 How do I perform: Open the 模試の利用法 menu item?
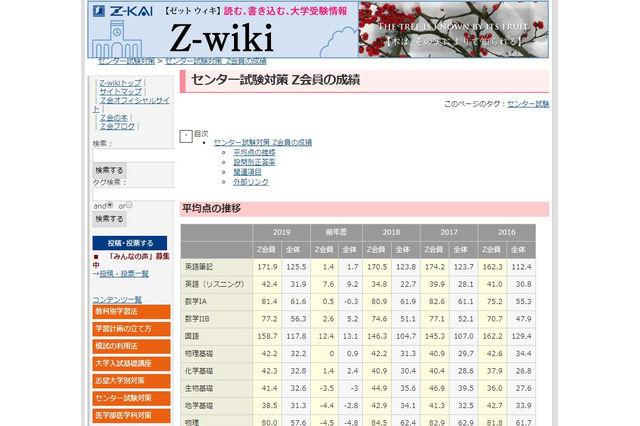tap(131, 346)
